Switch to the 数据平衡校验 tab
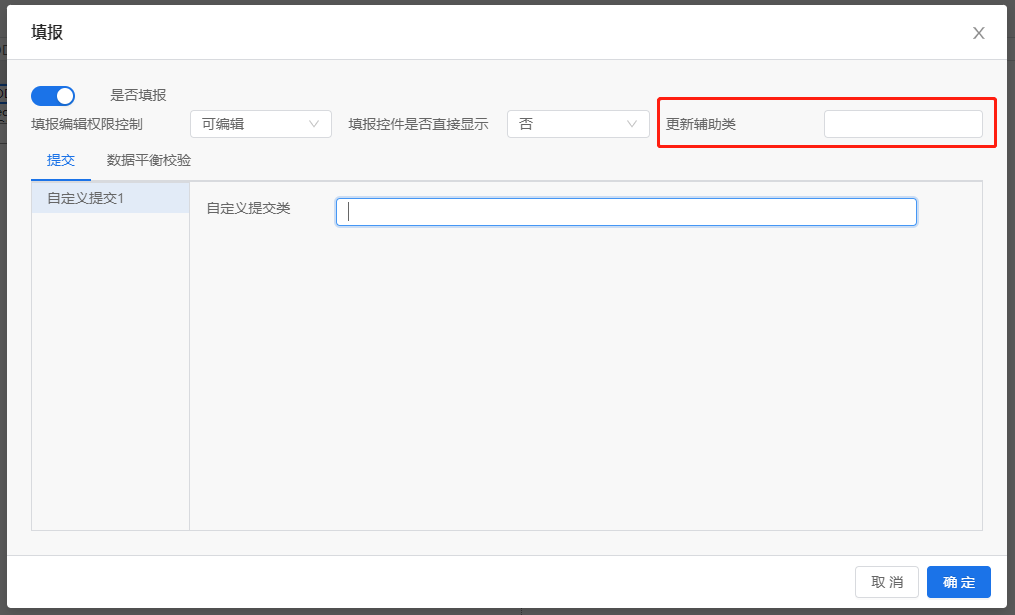Image resolution: width=1015 pixels, height=615 pixels. coord(149,160)
